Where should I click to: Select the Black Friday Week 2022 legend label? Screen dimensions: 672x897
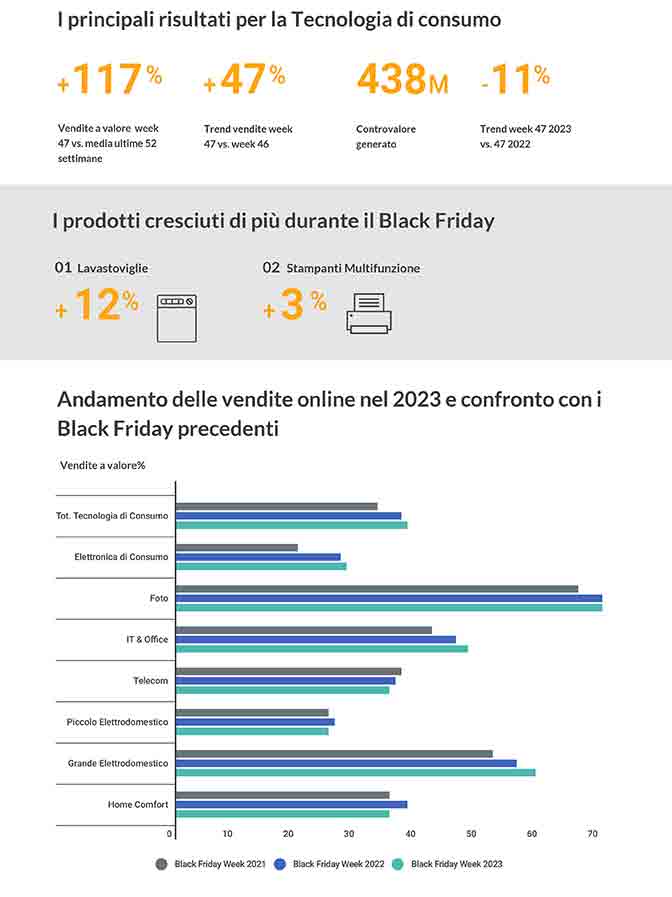(x=338, y=863)
